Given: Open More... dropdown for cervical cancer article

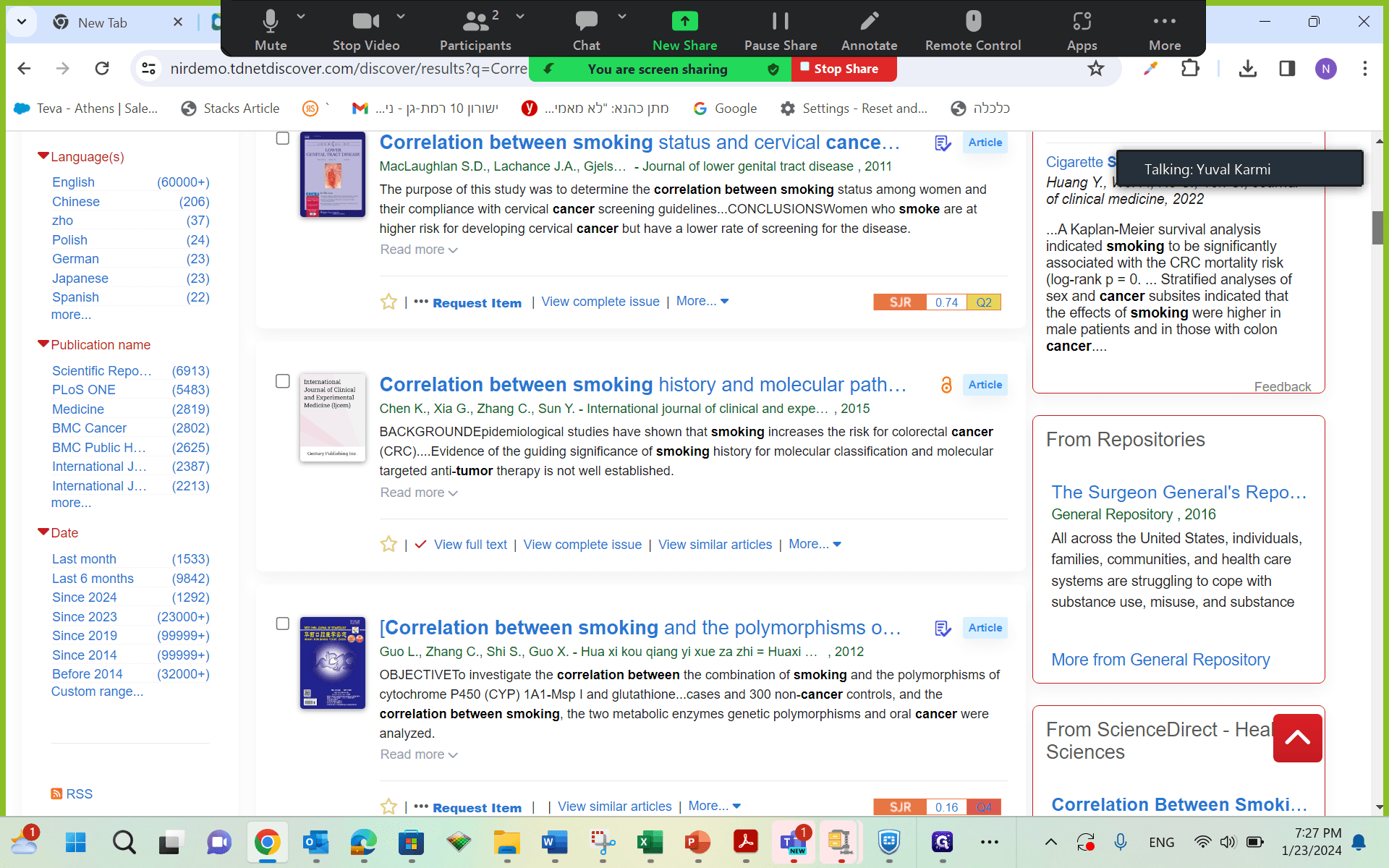Looking at the screenshot, I should click(x=702, y=301).
